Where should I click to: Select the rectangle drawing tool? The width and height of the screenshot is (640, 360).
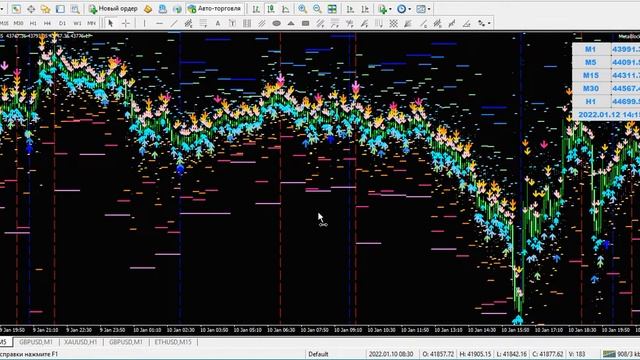pyautogui.click(x=306, y=23)
